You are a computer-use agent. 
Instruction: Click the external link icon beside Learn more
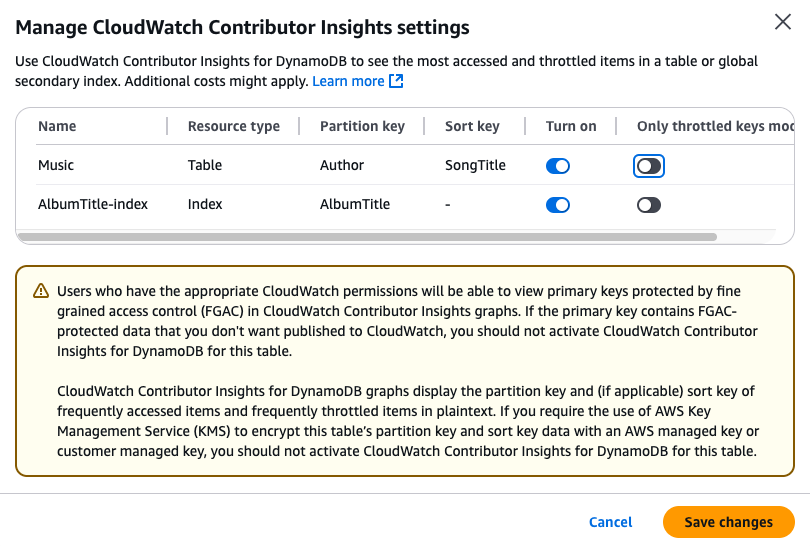tap(396, 81)
